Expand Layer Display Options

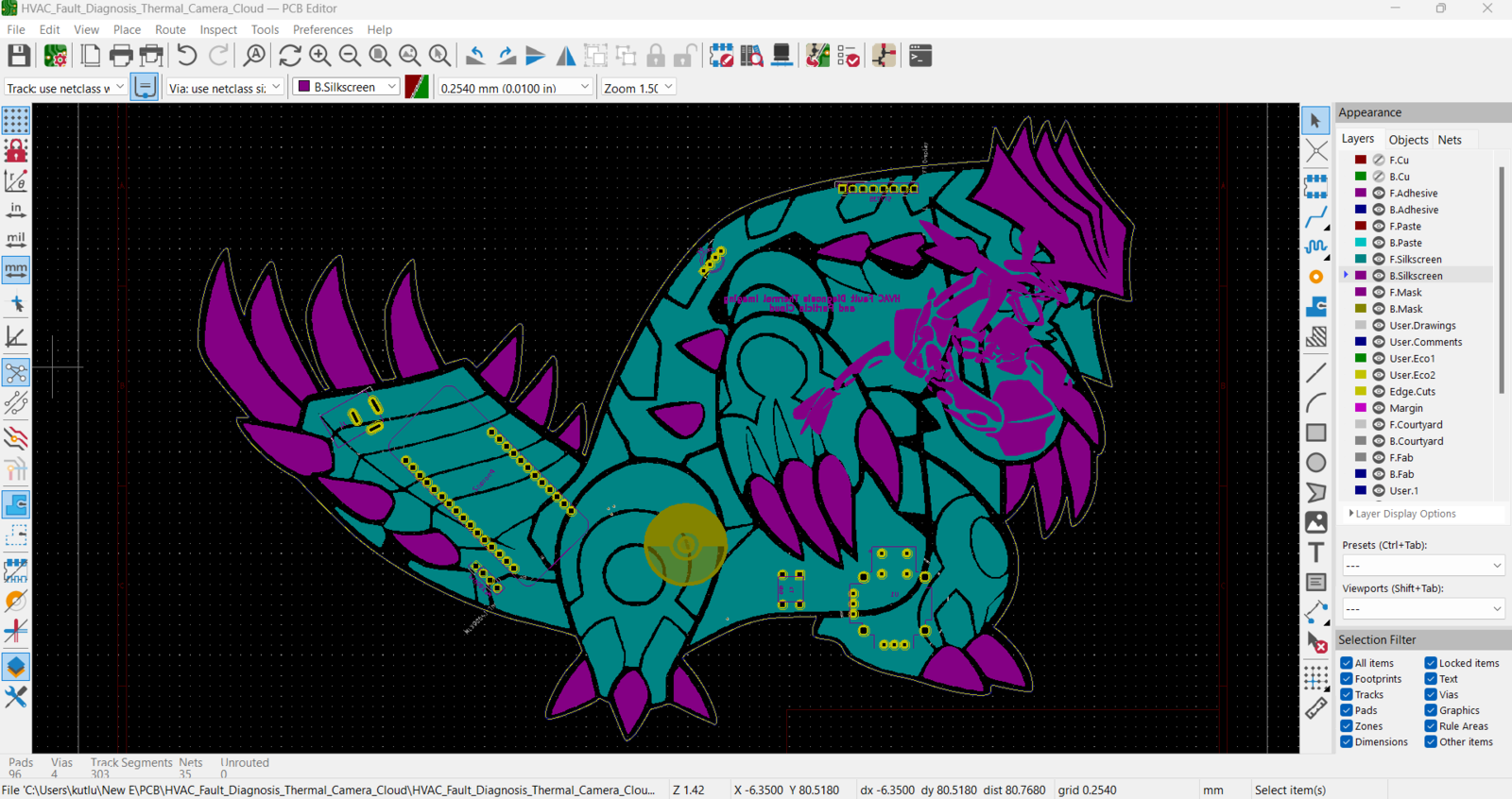(1404, 514)
